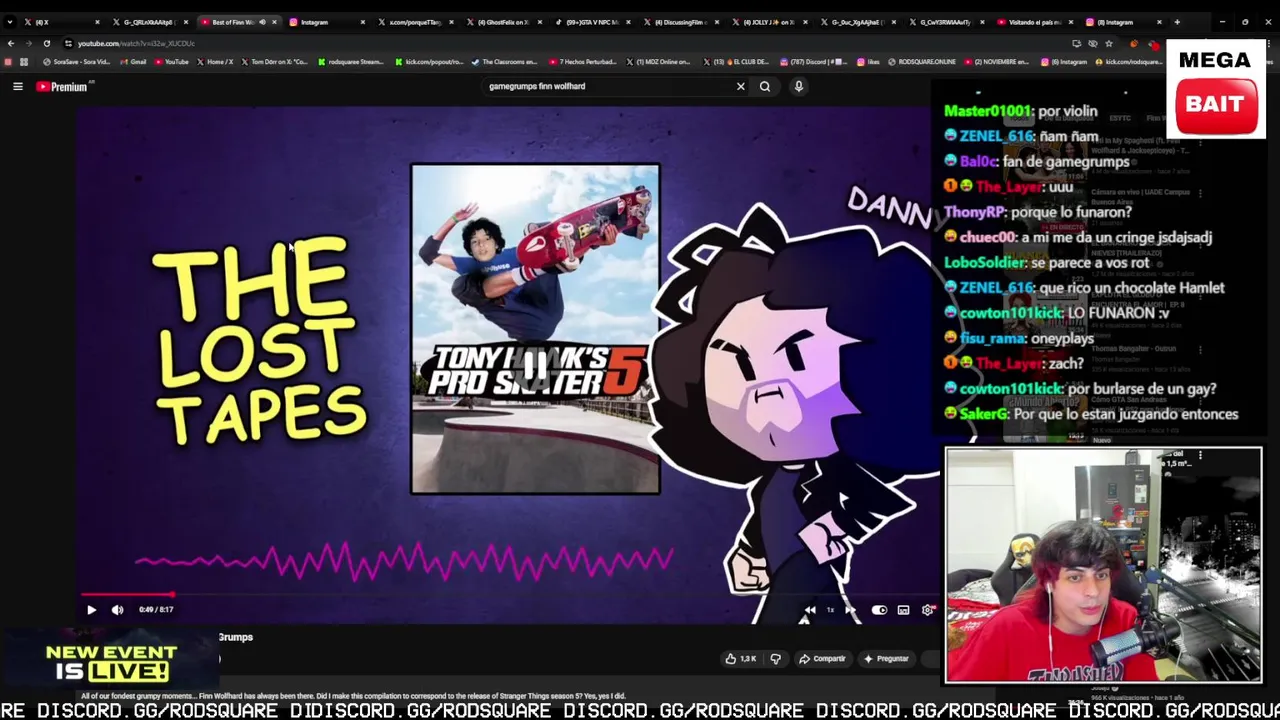Click the channel name ending in 'Grumps'
This screenshot has width=1280, height=720.
(235, 637)
